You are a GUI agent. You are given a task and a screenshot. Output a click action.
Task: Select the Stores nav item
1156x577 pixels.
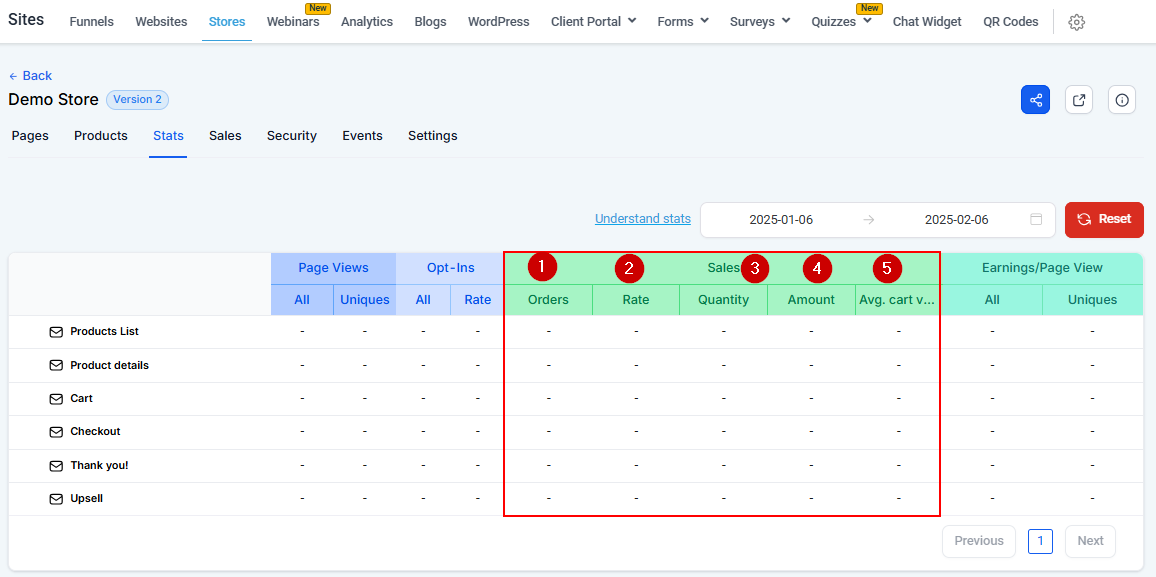[x=227, y=21]
